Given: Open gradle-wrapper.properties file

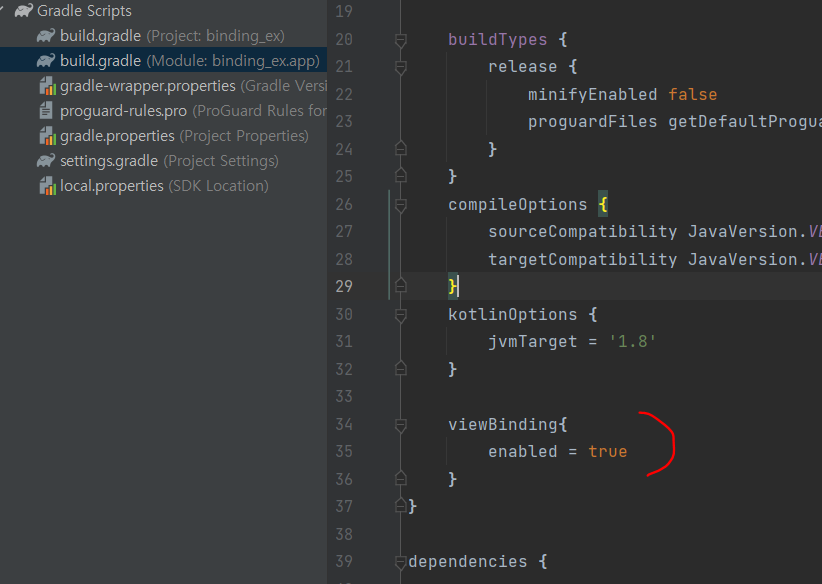Looking at the screenshot, I should 183,85.
